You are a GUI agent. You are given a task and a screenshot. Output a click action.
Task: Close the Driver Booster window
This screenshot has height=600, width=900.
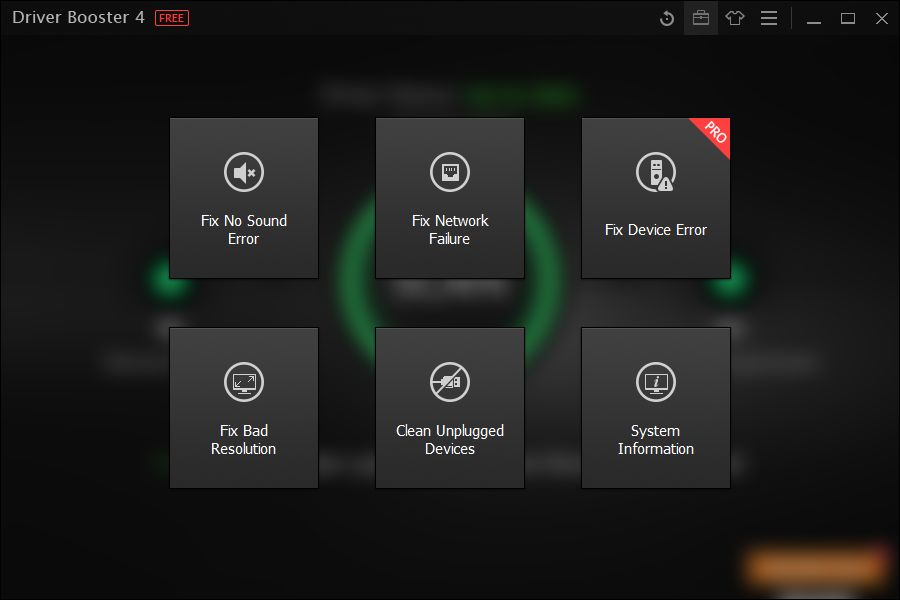click(882, 18)
